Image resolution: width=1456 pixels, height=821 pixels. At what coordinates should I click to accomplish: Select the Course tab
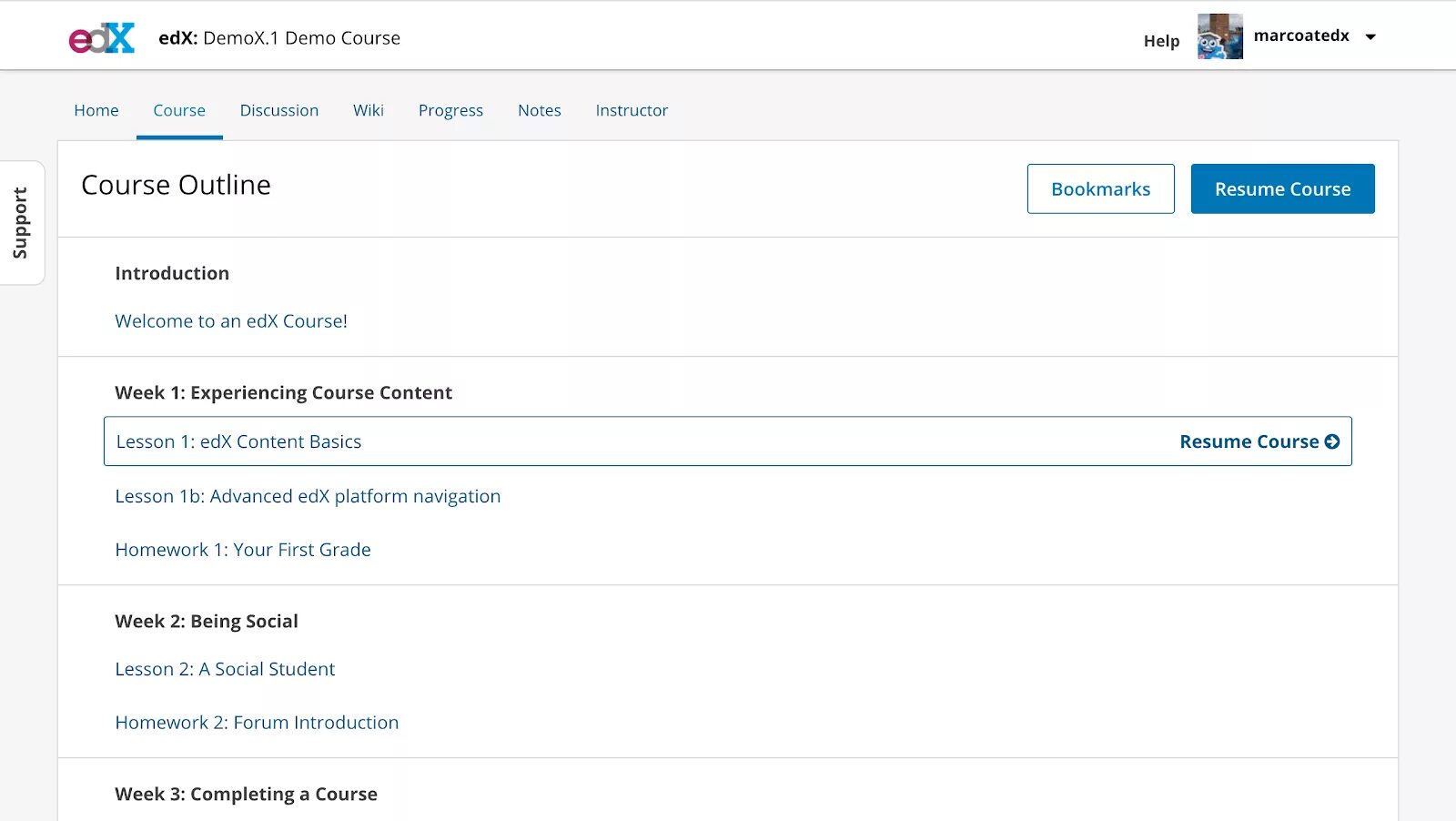pyautogui.click(x=179, y=110)
